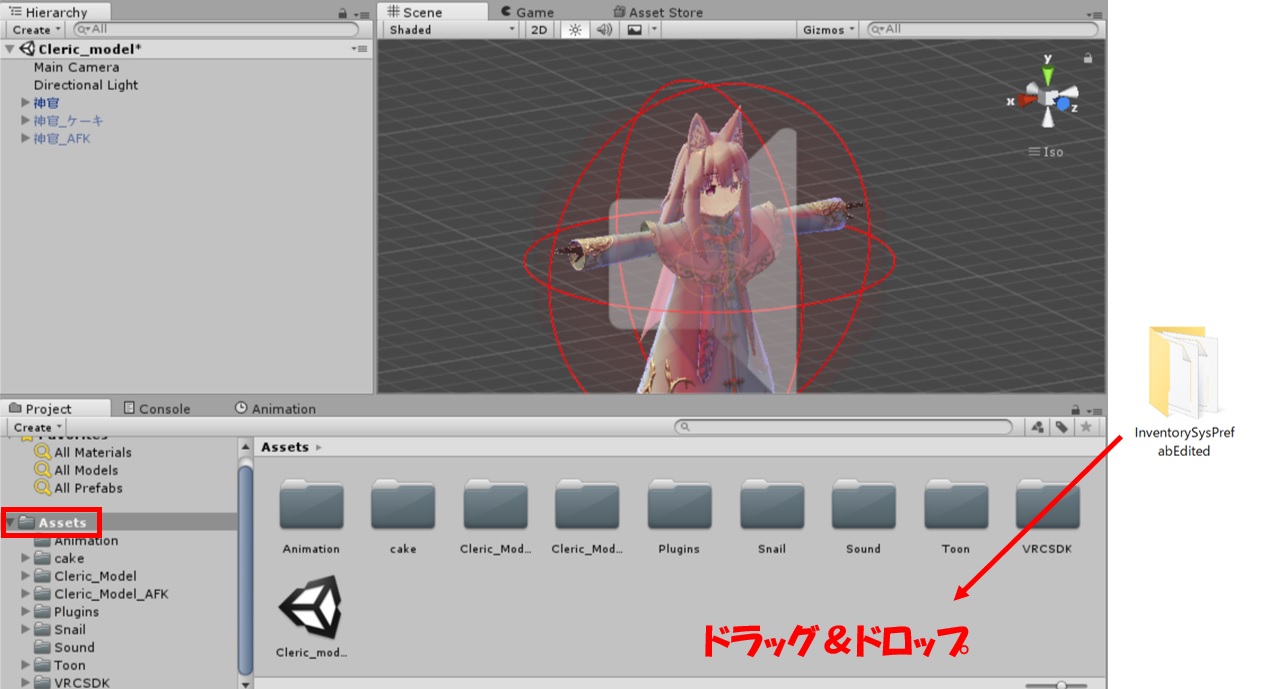Viewport: 1262px width, 689px height.
Task: Toggle scene audio speaker icon
Action: [x=604, y=30]
